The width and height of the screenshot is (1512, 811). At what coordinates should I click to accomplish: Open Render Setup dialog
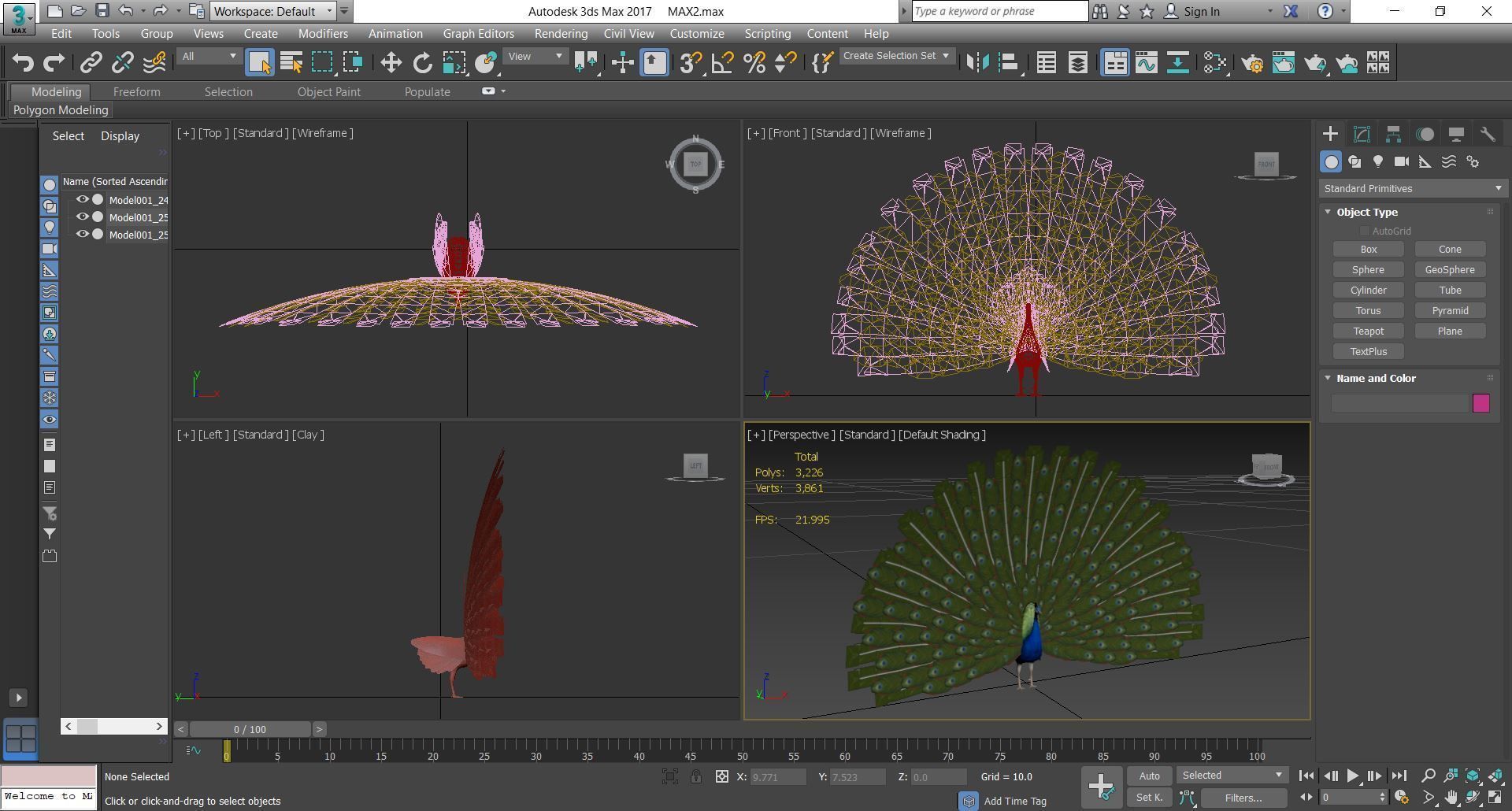coord(1252,62)
